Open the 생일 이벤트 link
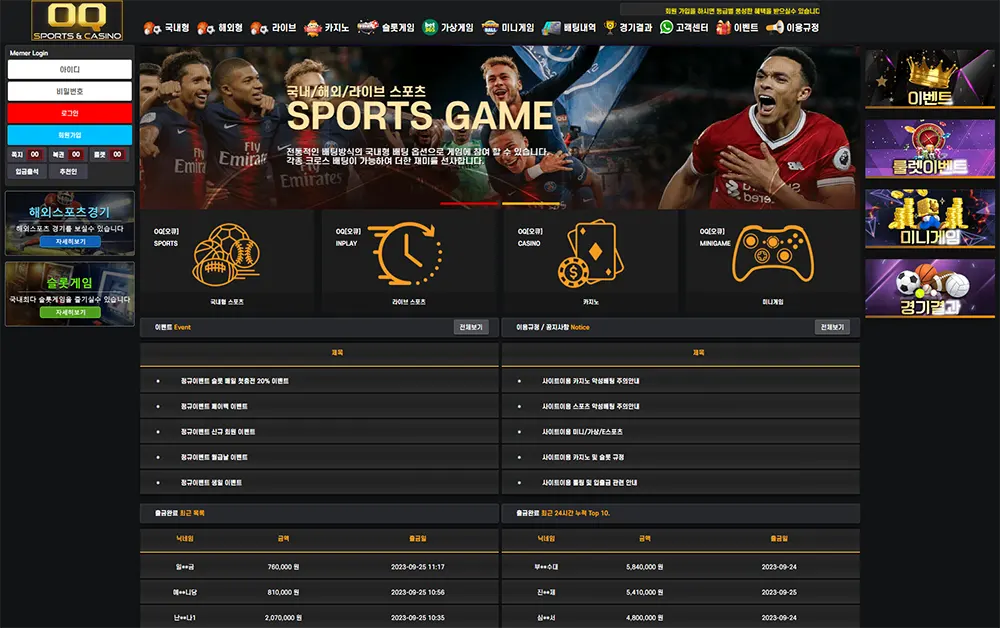Viewport: 1000px width, 628px height. coord(211,483)
